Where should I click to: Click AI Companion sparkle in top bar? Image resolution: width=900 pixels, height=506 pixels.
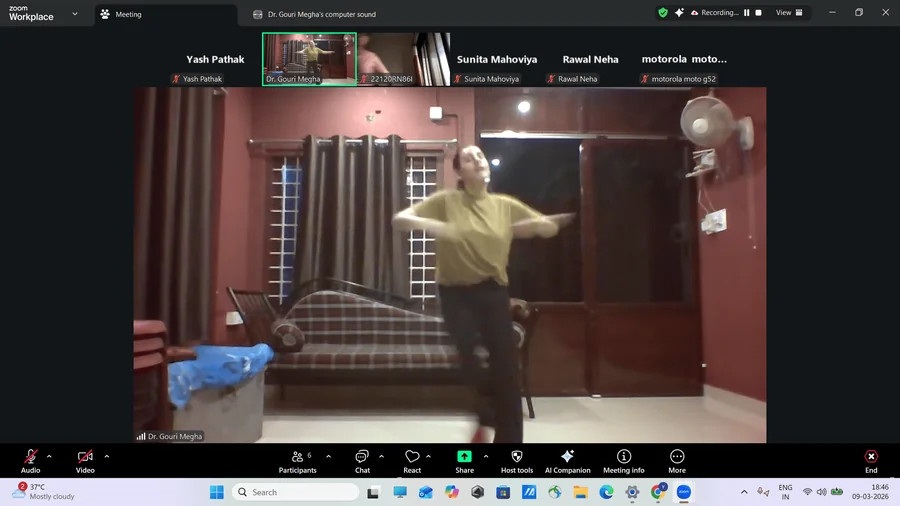pyautogui.click(x=679, y=13)
